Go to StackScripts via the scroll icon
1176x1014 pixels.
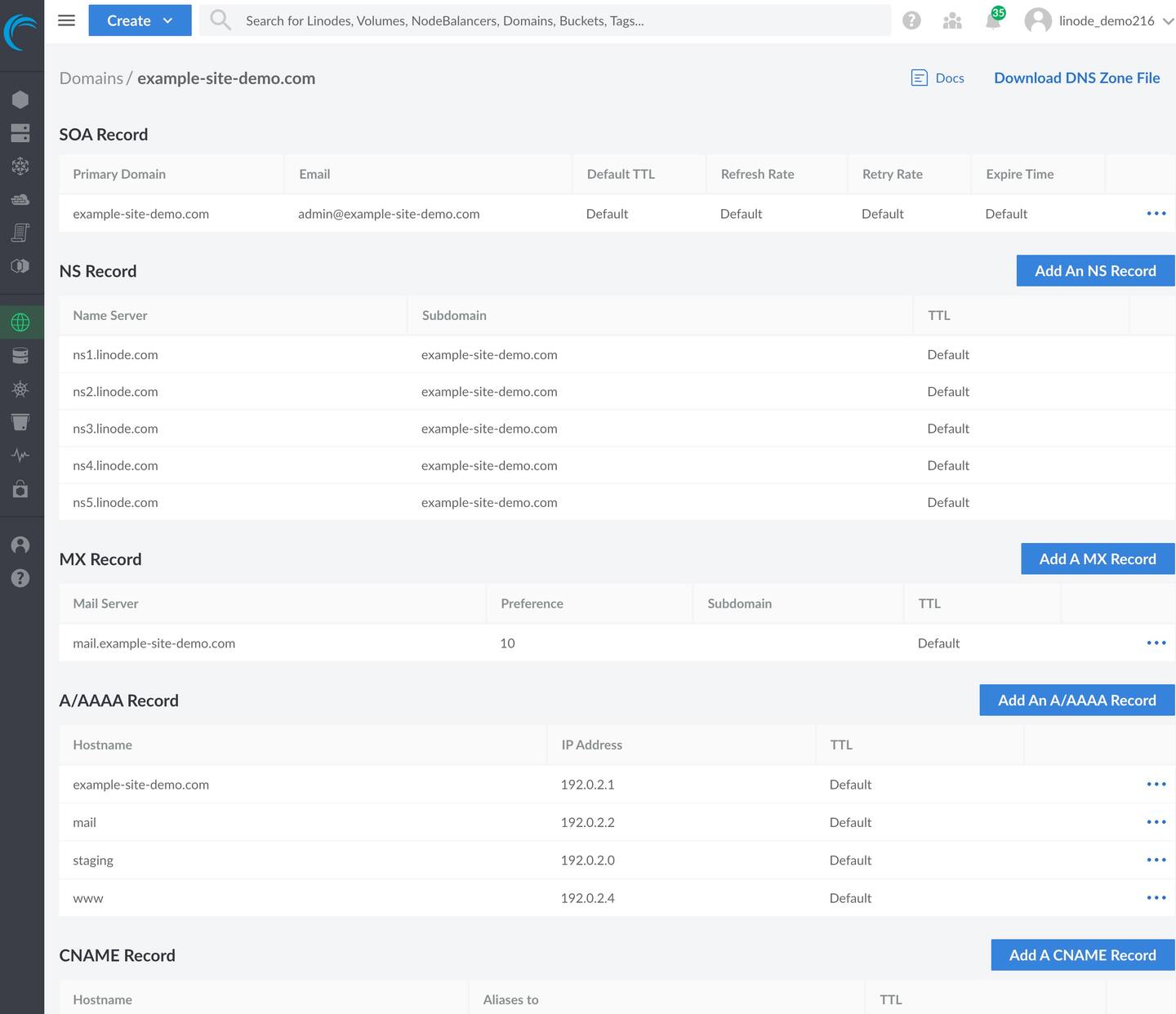pos(20,233)
